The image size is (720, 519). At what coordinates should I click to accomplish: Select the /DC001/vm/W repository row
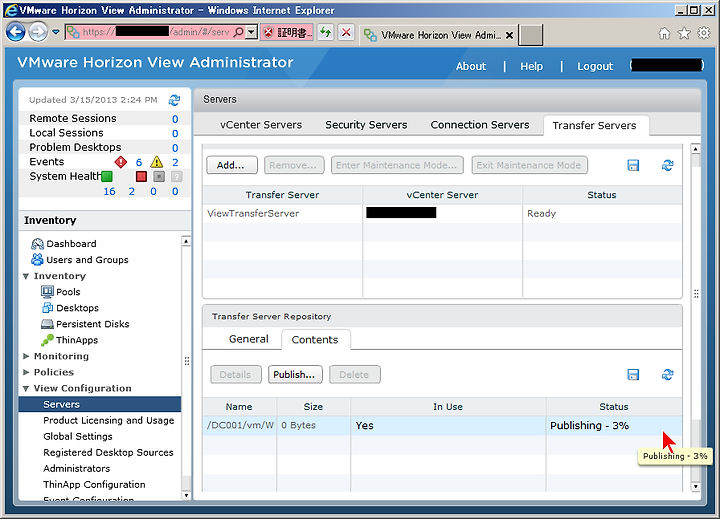pyautogui.click(x=442, y=426)
